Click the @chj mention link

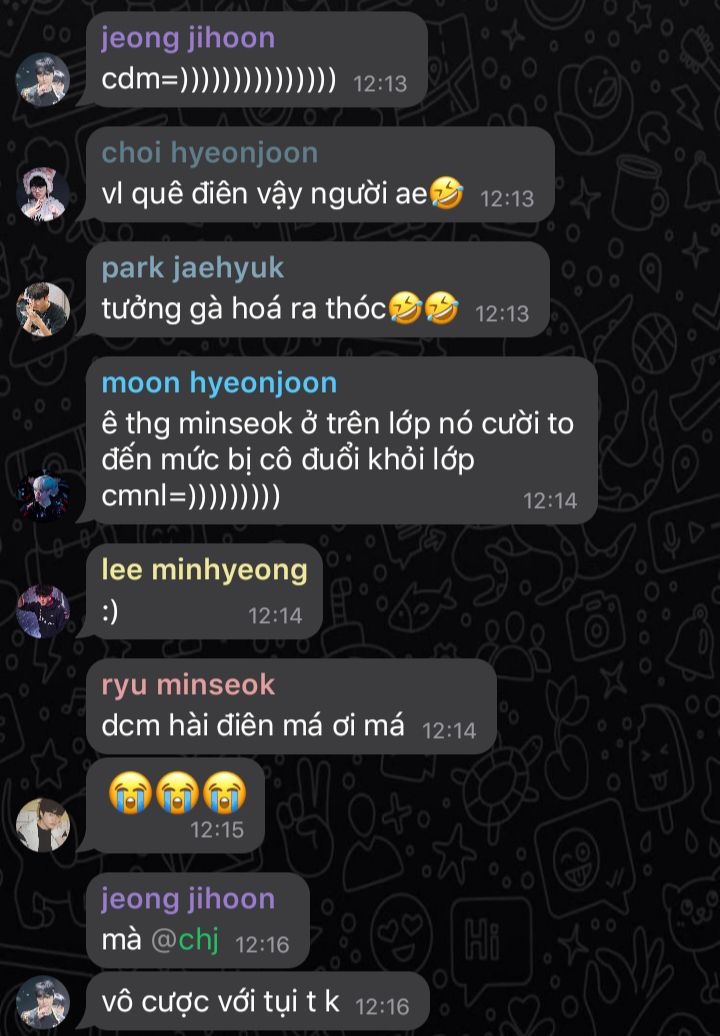184,940
